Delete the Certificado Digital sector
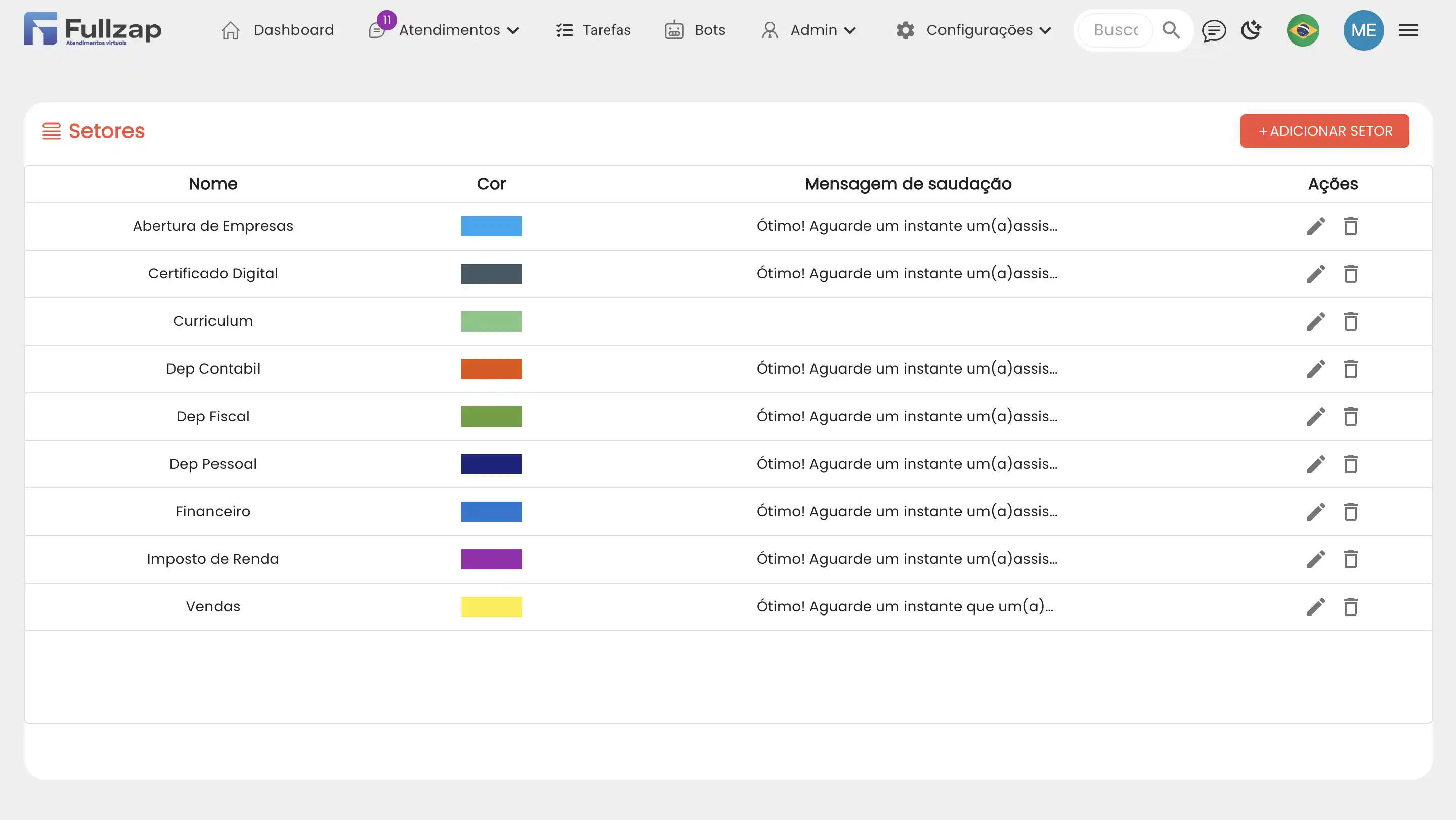Viewport: 1456px width, 820px height. coord(1350,274)
